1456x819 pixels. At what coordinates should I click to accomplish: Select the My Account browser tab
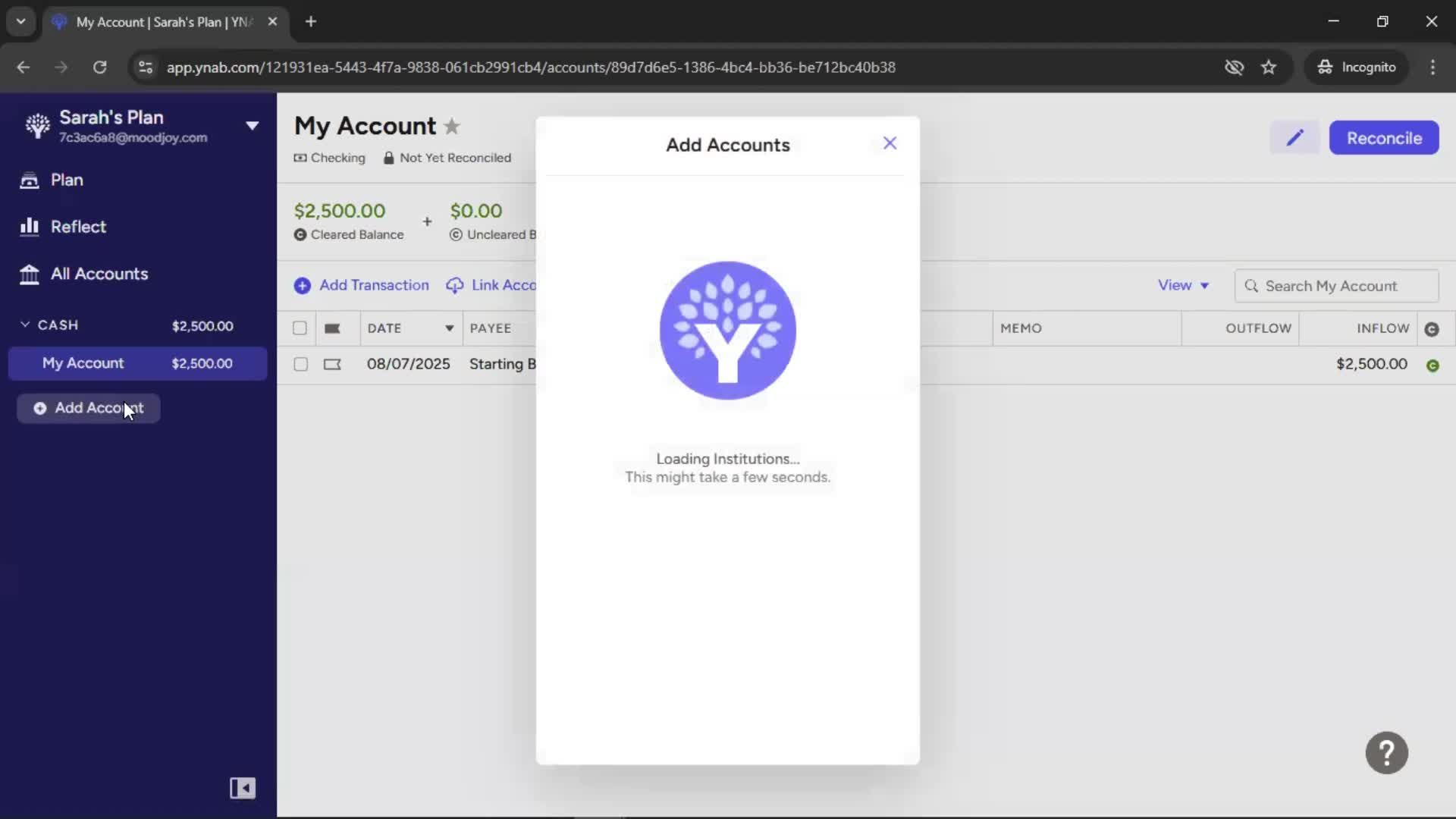coord(164,22)
